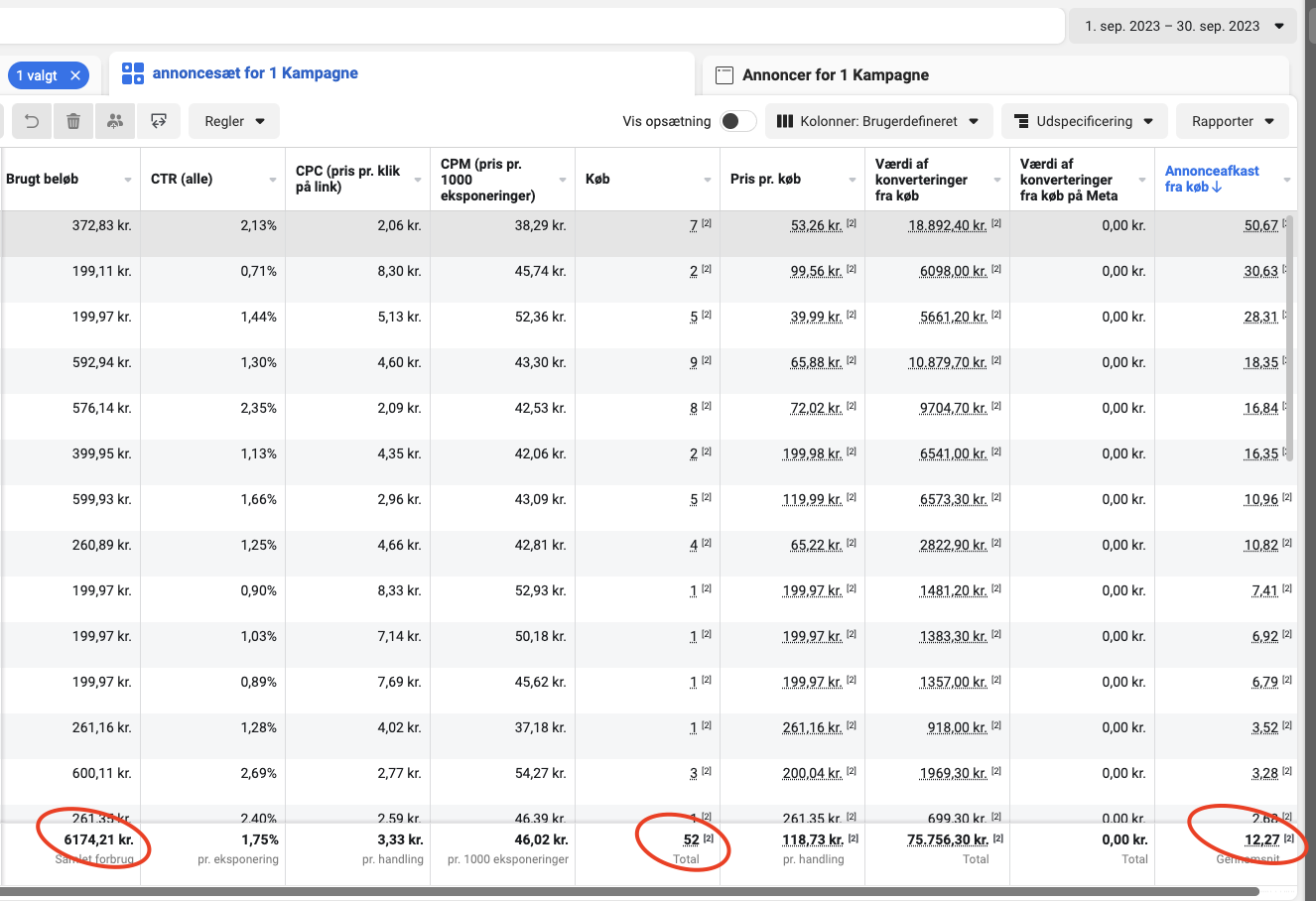This screenshot has width=1316, height=901.
Task: Click total spend 6174,21 kr.
Action: click(98, 839)
